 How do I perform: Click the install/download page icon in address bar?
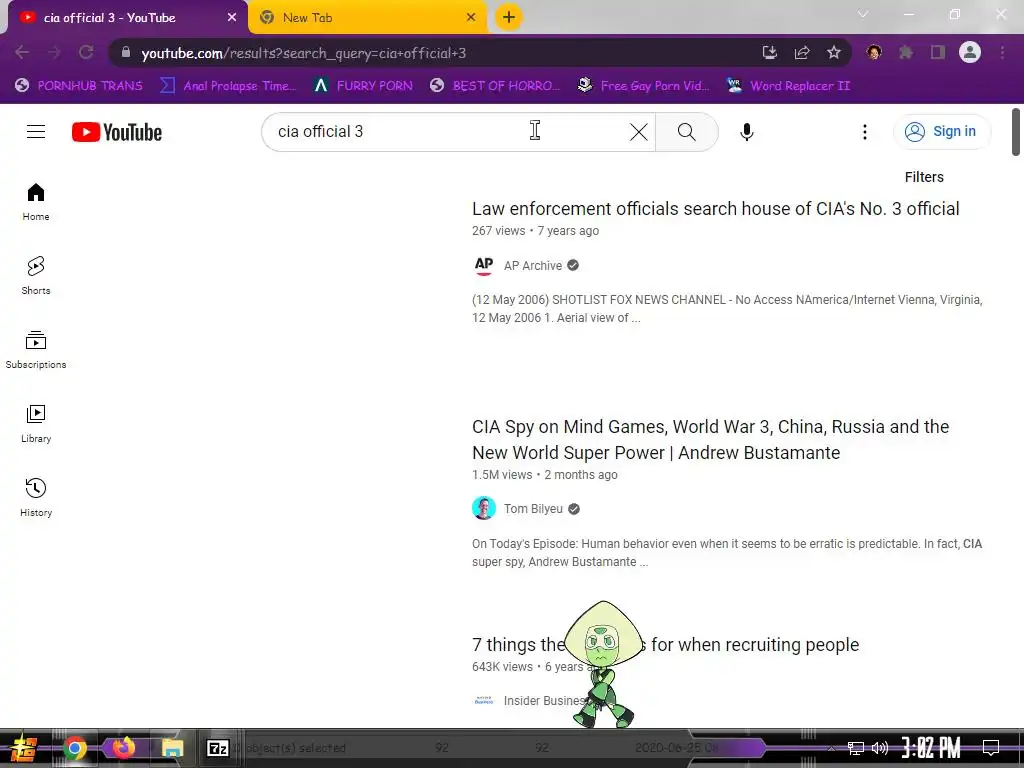[x=770, y=52]
